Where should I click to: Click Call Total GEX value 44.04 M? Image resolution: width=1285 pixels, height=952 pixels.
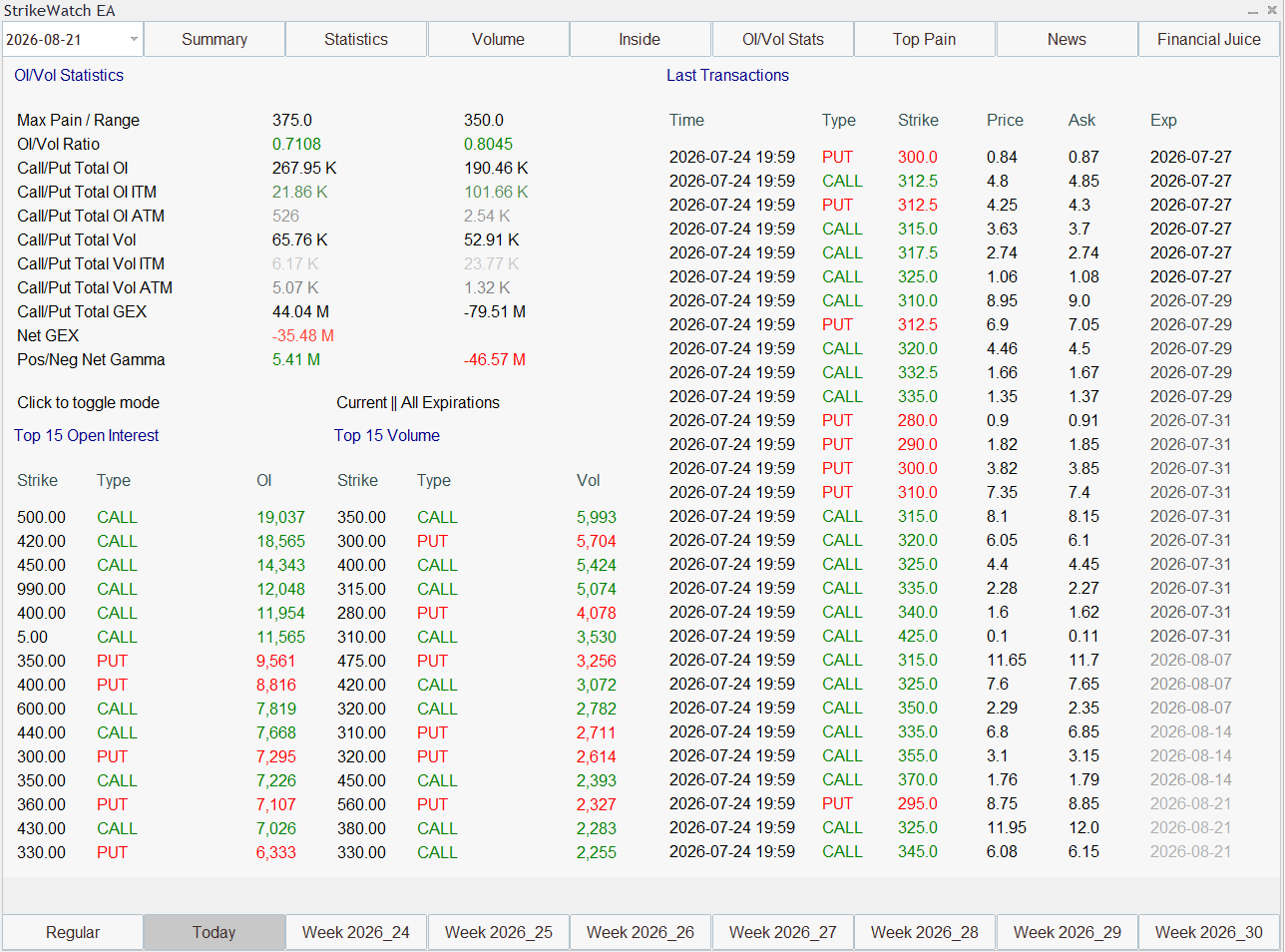(300, 312)
